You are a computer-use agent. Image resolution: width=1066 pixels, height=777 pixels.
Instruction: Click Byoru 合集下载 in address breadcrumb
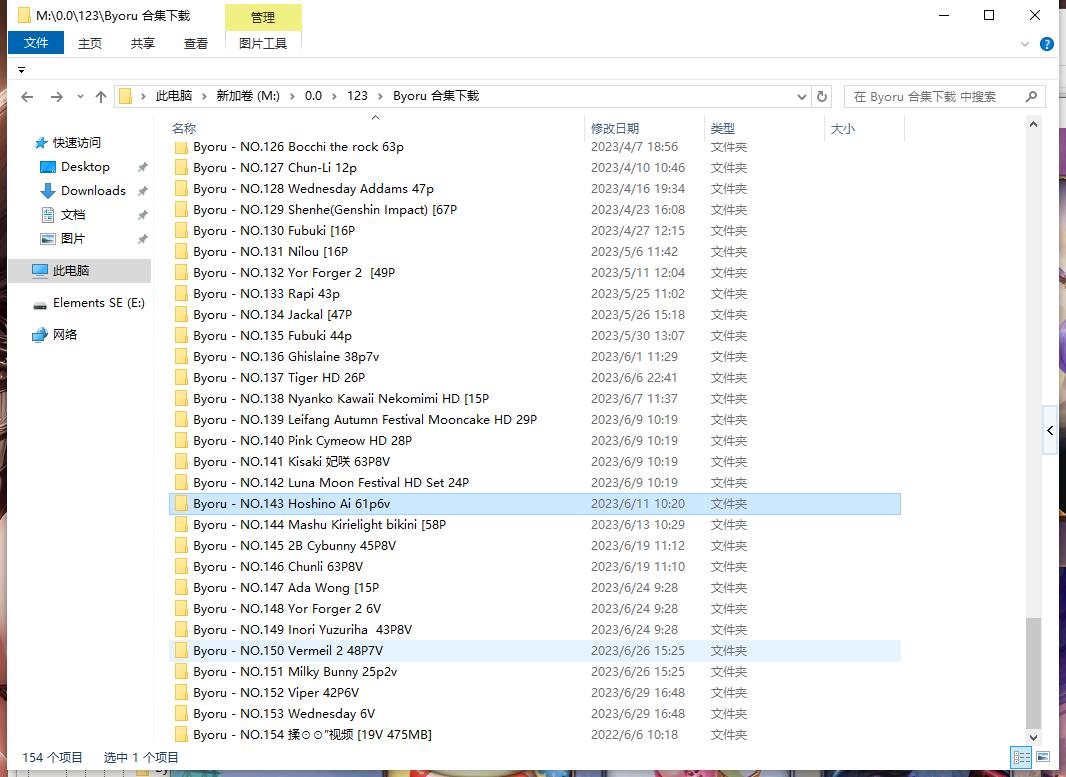[436, 96]
